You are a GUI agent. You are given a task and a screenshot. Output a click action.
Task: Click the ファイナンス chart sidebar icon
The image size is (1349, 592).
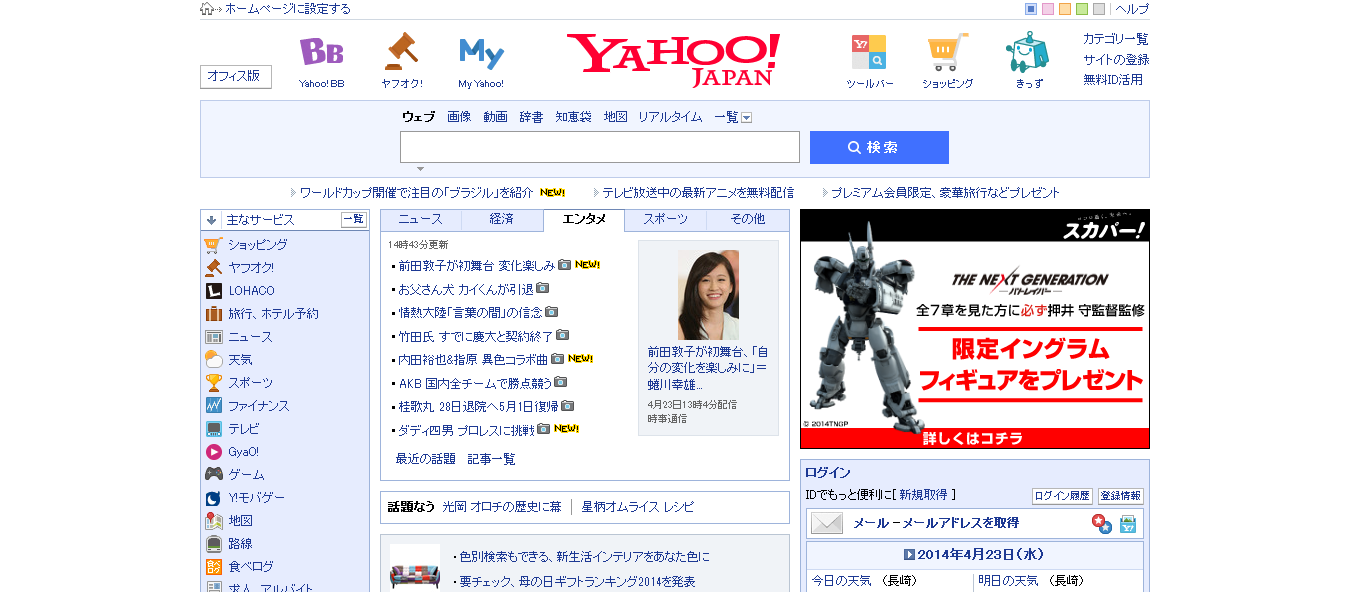(213, 406)
